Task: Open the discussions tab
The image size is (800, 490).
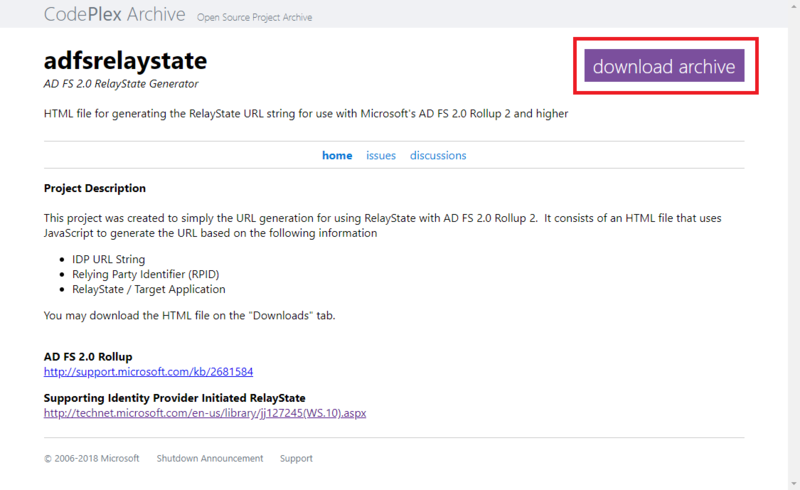Action: click(x=438, y=155)
